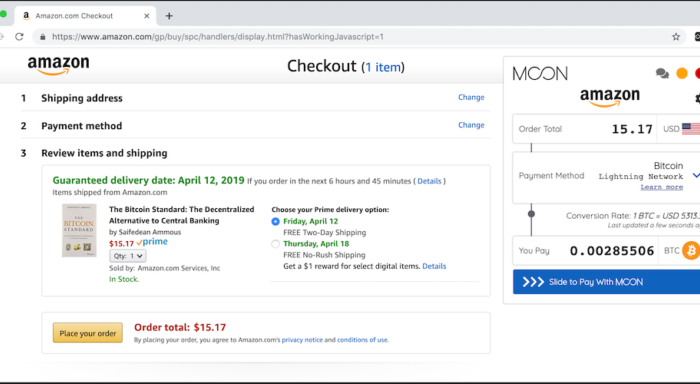Click the Amazon logo in MOON panel

click(x=609, y=97)
